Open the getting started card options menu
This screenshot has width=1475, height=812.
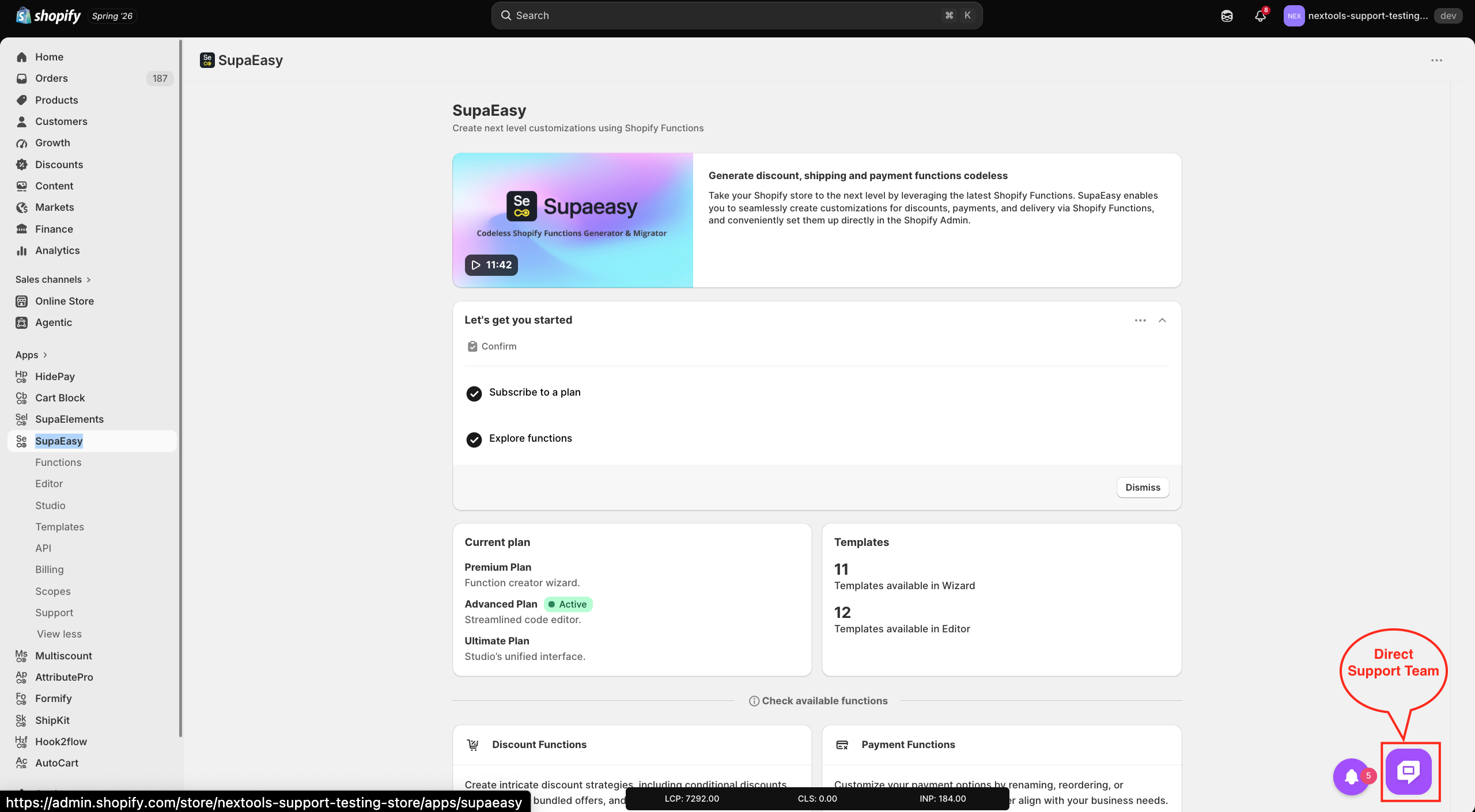[x=1140, y=320]
